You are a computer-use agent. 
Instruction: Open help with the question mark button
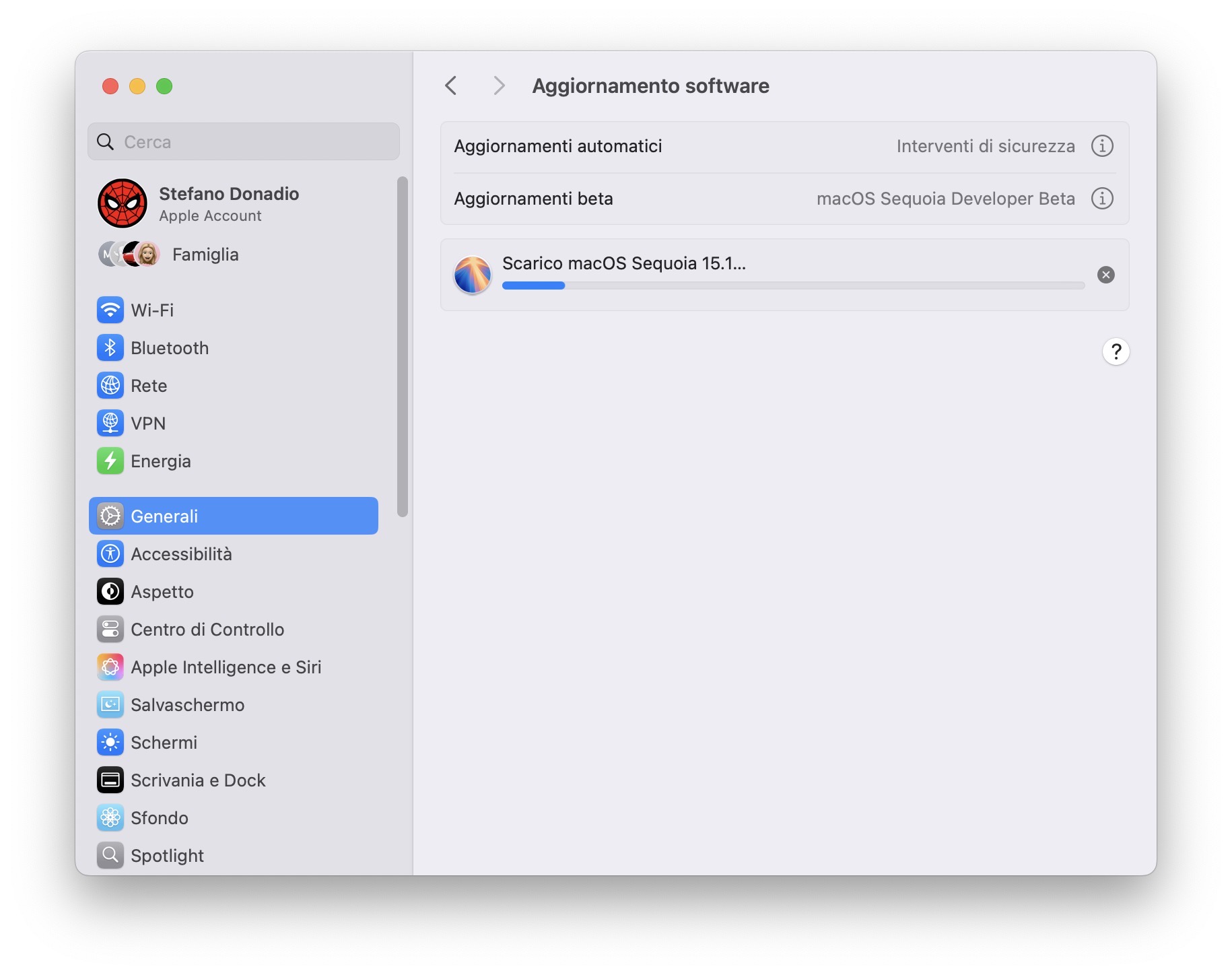click(1116, 351)
